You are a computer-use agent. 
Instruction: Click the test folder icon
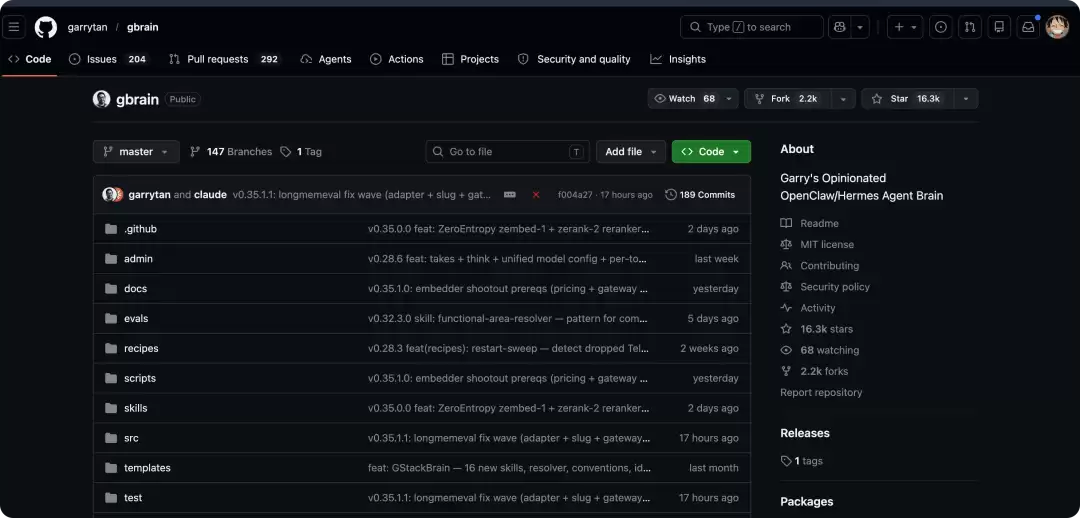point(111,497)
